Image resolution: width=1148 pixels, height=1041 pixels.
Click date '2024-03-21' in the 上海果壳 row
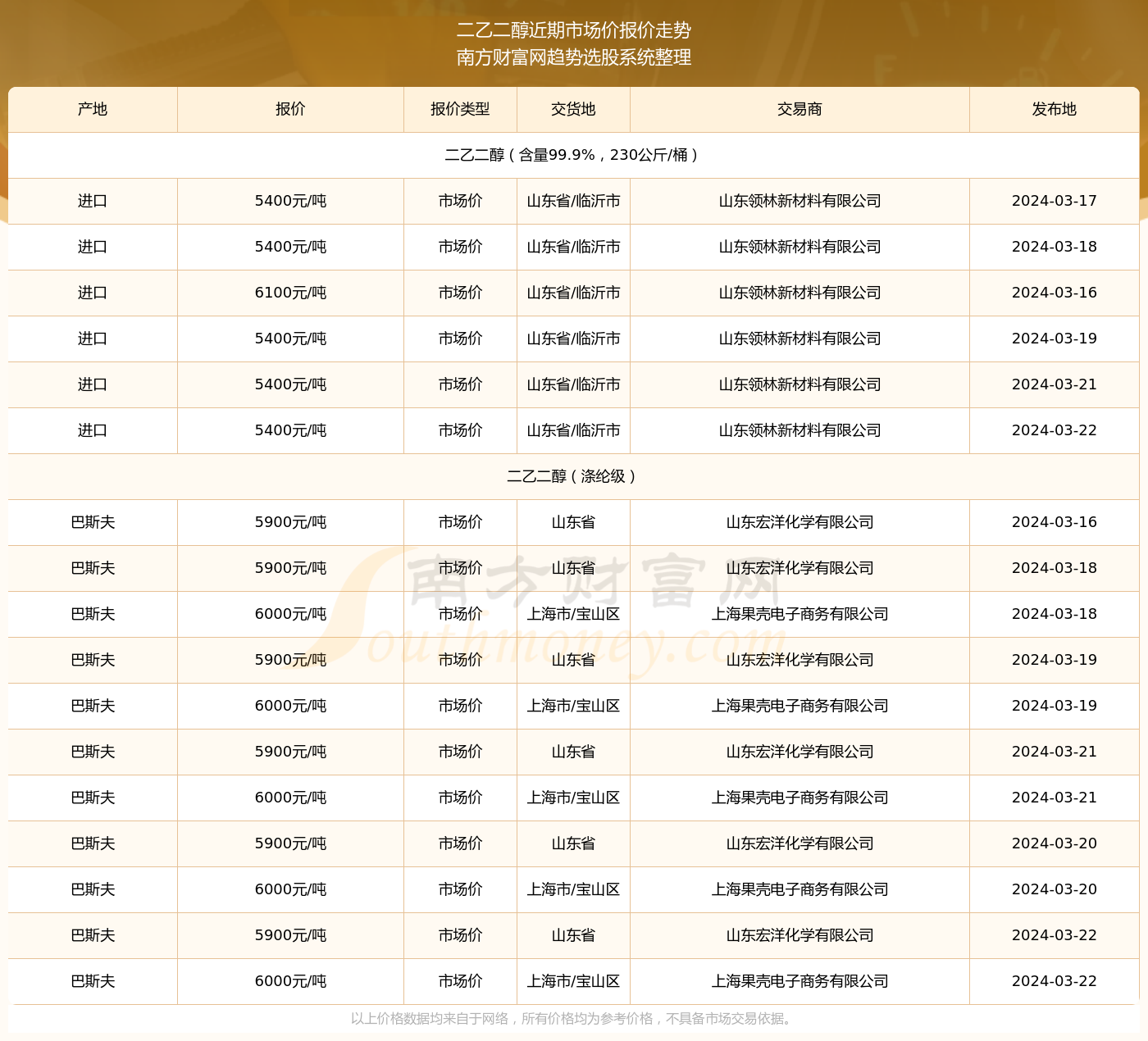tap(1055, 798)
